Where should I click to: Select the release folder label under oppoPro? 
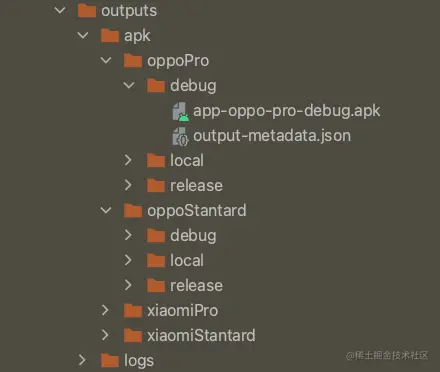pyautogui.click(x=196, y=186)
